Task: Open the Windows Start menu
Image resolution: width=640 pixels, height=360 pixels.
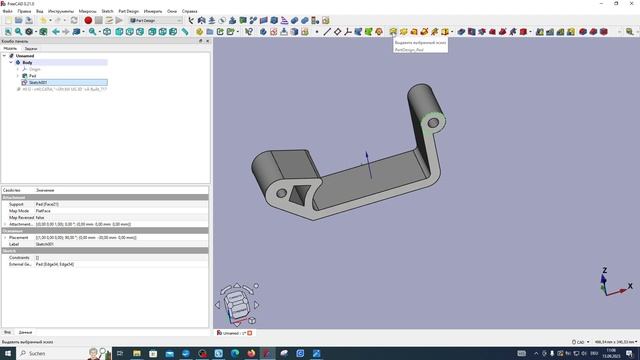Action: click(x=7, y=353)
